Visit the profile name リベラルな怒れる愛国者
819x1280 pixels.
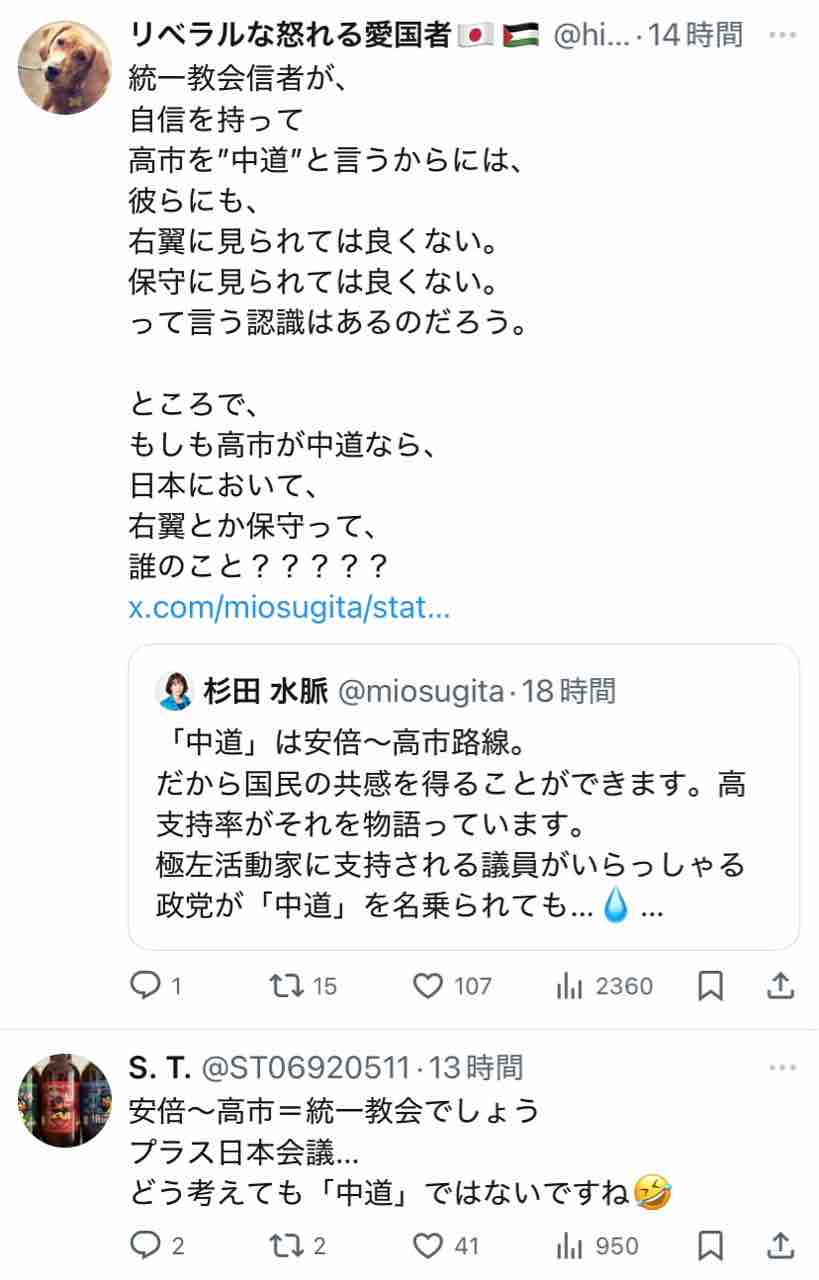[x=292, y=36]
